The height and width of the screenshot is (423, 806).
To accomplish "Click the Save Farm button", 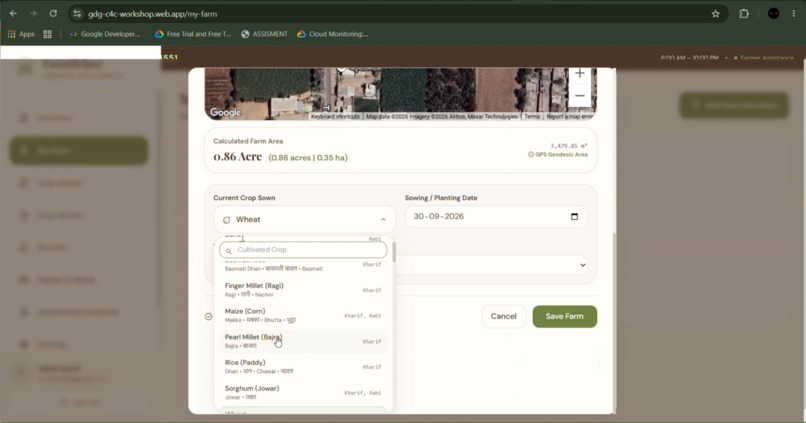I will point(564,316).
